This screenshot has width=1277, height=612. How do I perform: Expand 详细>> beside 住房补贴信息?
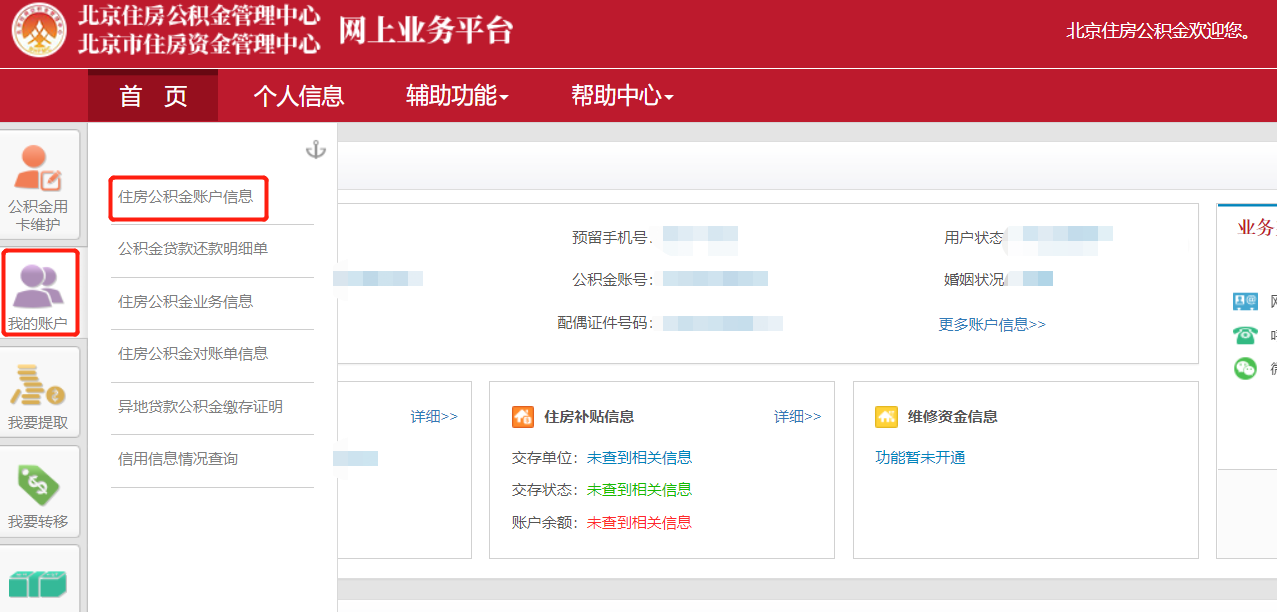pyautogui.click(x=796, y=417)
